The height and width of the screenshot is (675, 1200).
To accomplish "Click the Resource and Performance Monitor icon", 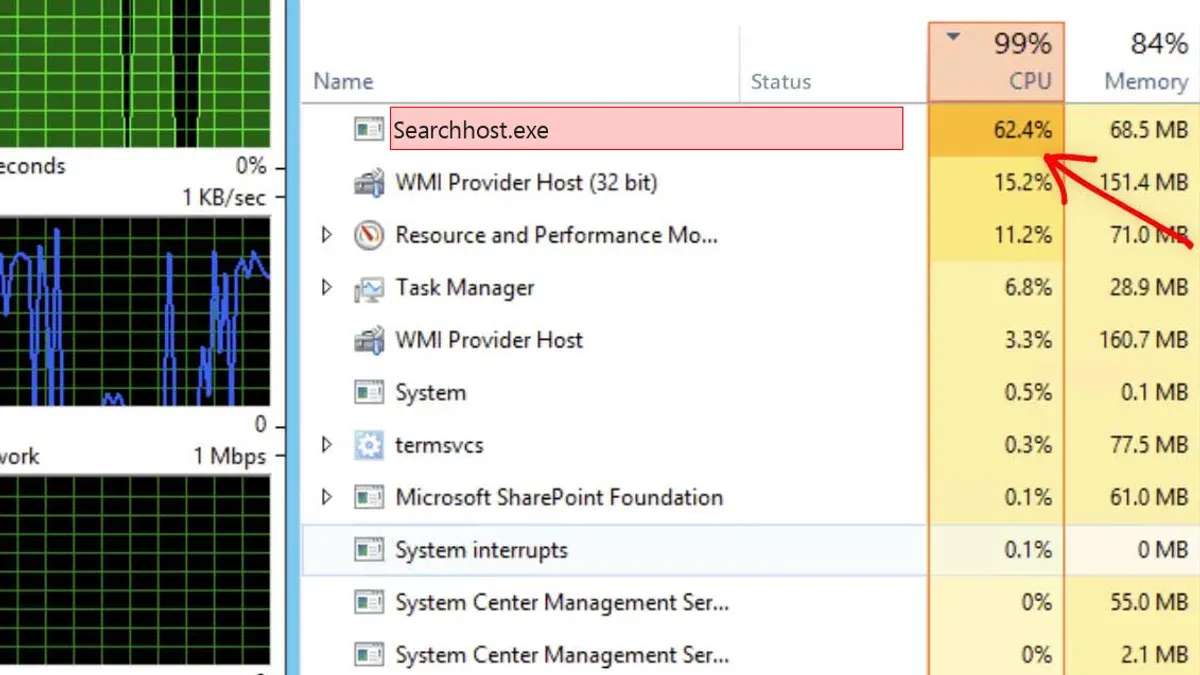I will [369, 236].
